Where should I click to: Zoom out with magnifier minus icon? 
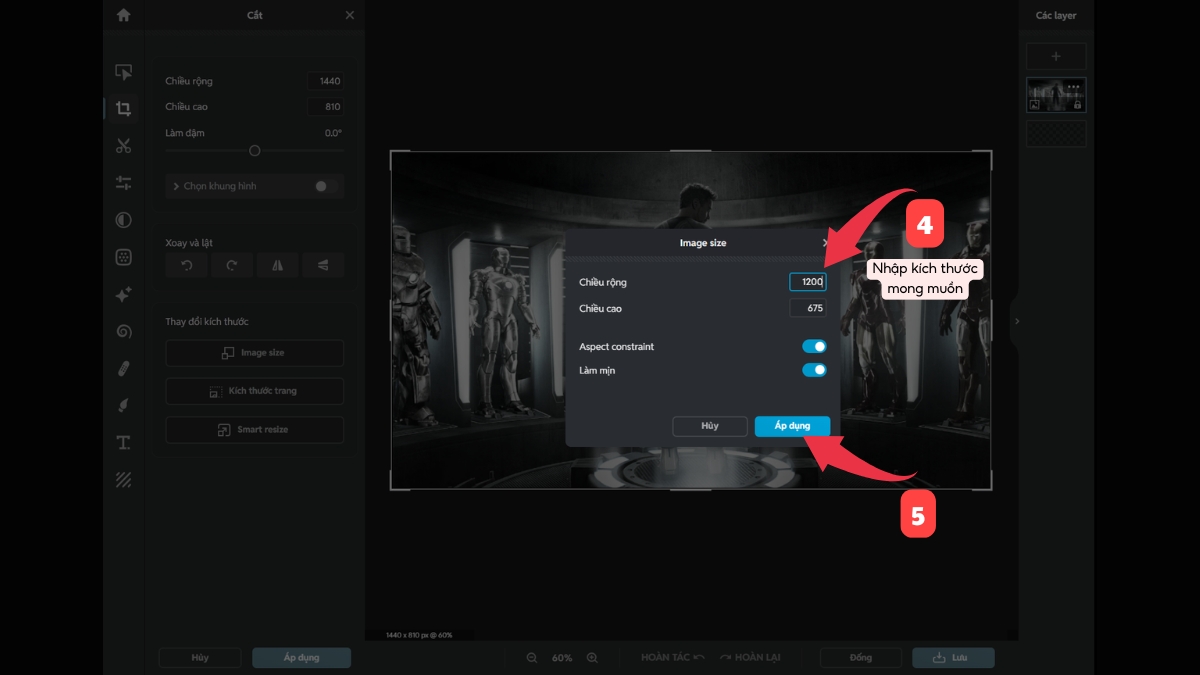pyautogui.click(x=532, y=658)
